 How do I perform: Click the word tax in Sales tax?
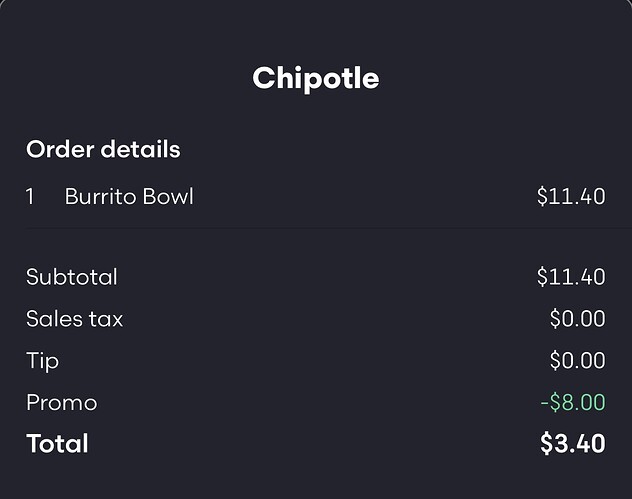(x=106, y=319)
